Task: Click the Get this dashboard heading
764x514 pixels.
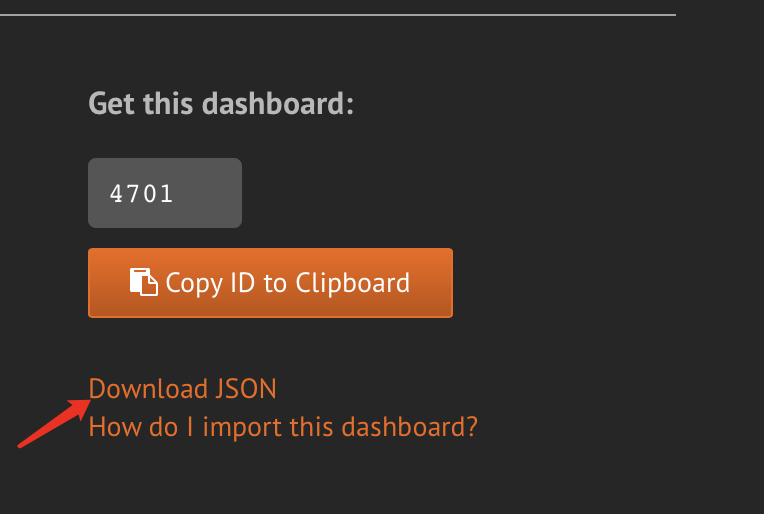Action: coord(221,103)
